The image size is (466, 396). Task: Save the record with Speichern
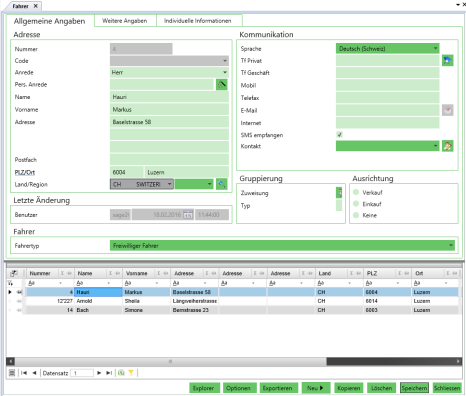tap(414, 388)
